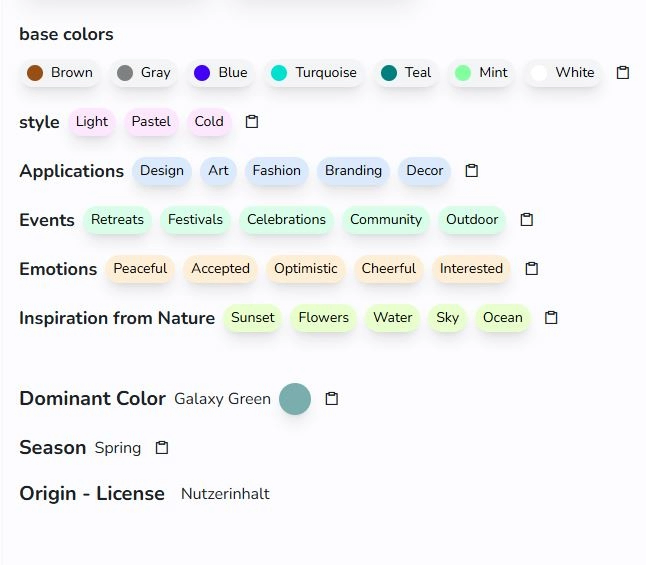Select the Sunset nature tag
The image size is (646, 565).
pos(253,318)
